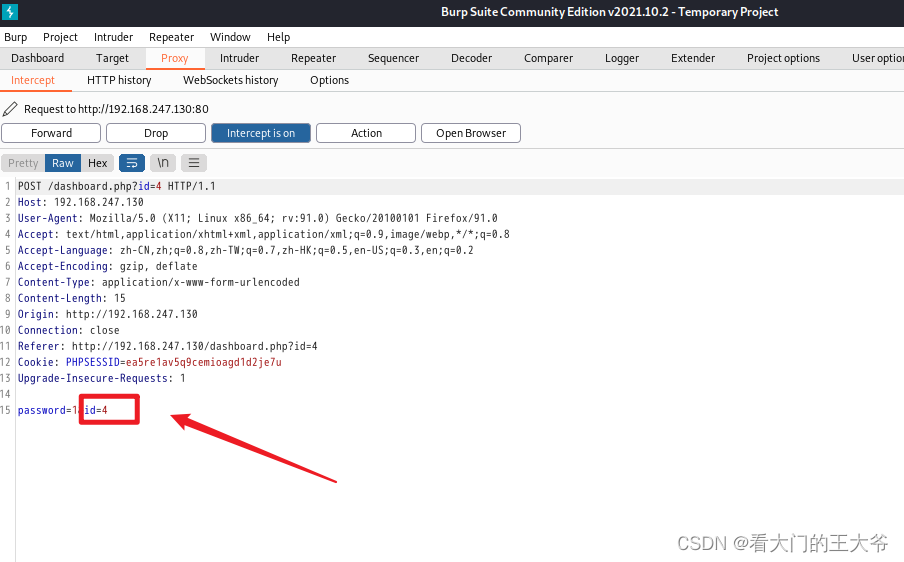Screen dimensions: 904x562
Task: Click the User-Agent header line
Action: click(x=258, y=218)
